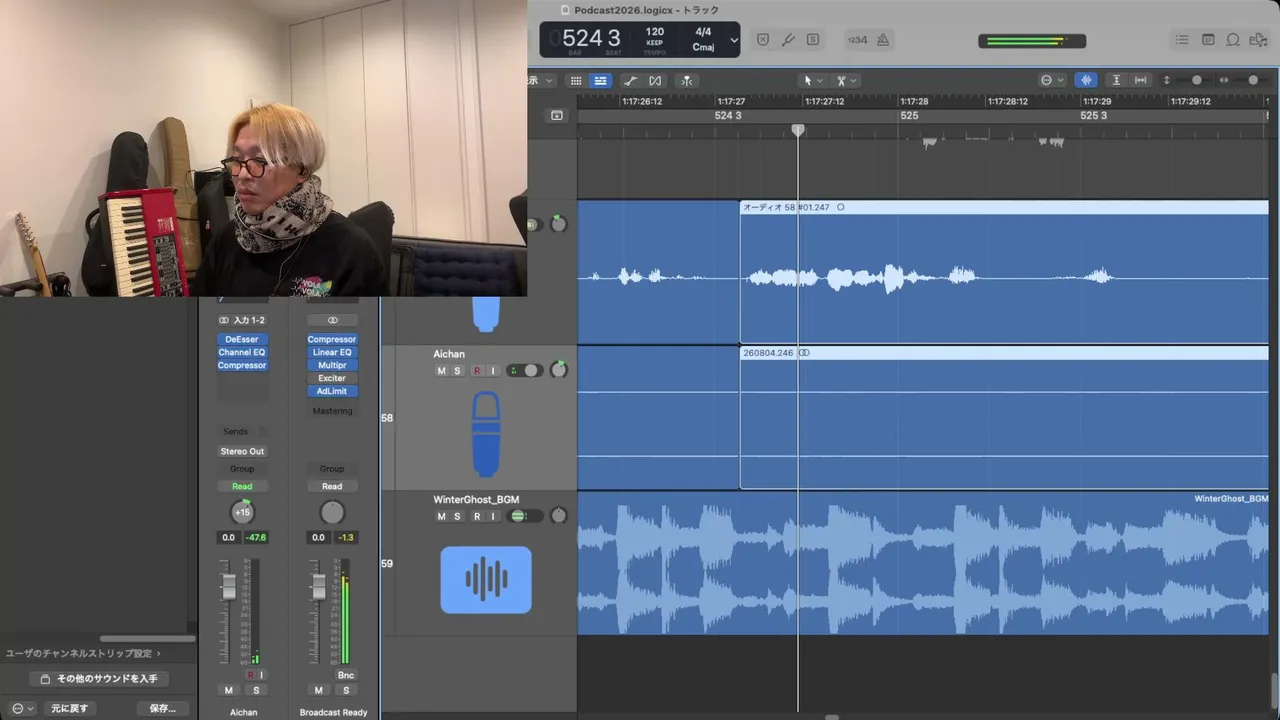1280x720 pixels.
Task: Click the vertical auto zoom icon
Action: (x=1116, y=80)
